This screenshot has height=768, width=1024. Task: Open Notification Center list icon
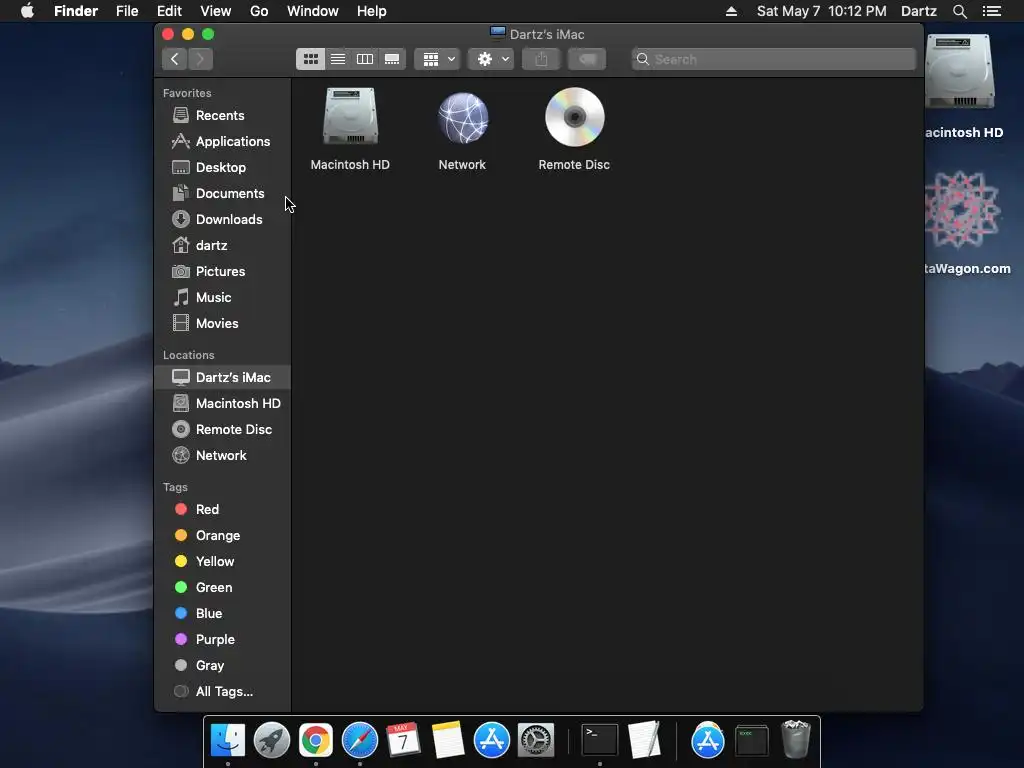992,11
